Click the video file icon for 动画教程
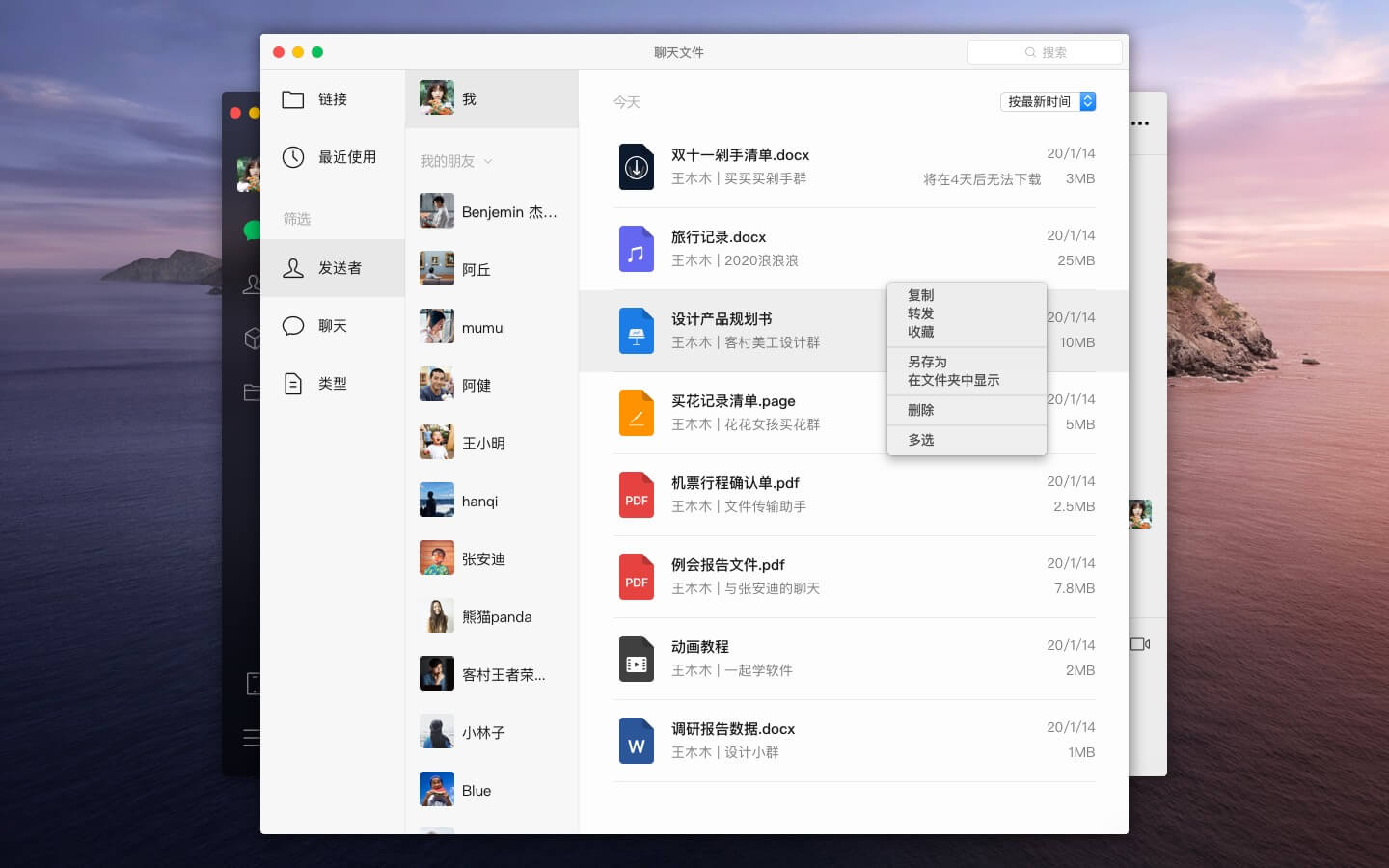This screenshot has height=868, width=1389. click(x=637, y=659)
